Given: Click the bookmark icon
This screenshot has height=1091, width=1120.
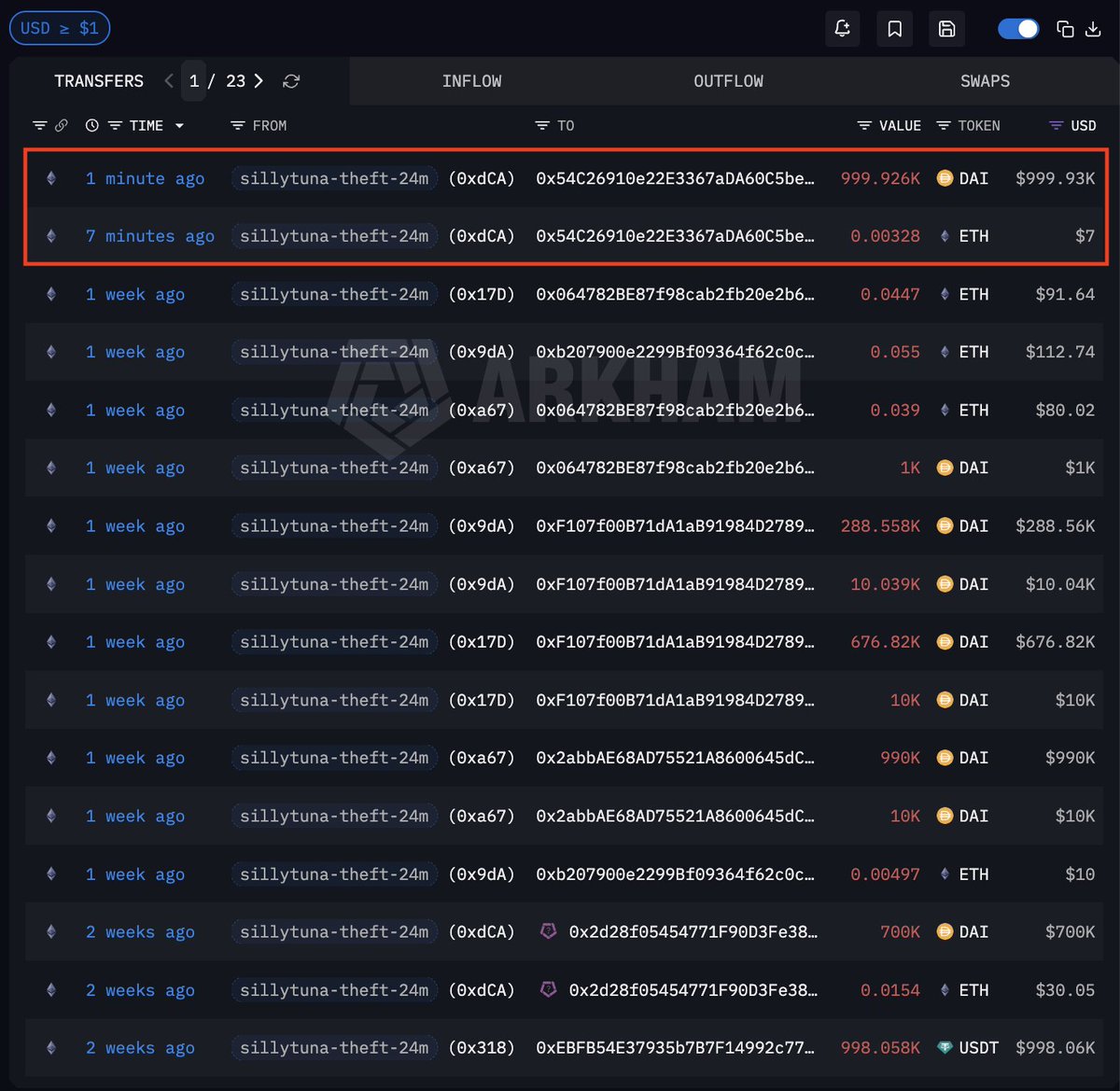Looking at the screenshot, I should [x=894, y=29].
